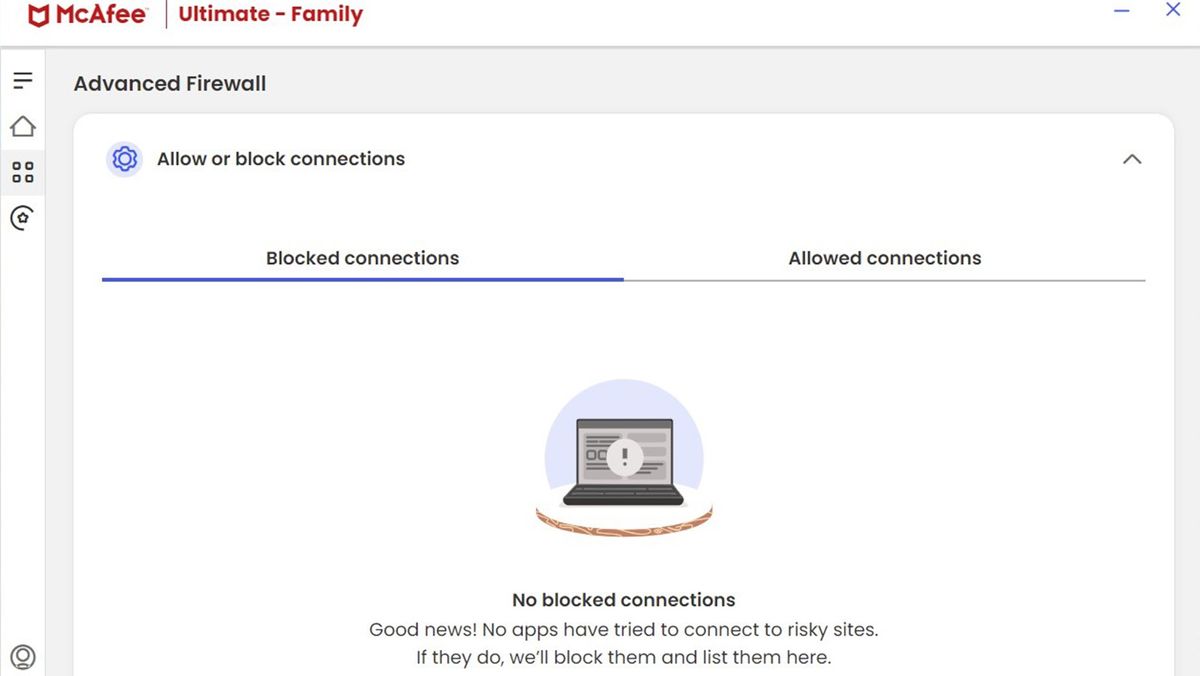Open the Protection Score shield icon
Viewport: 1200px width, 676px height.
coord(22,217)
